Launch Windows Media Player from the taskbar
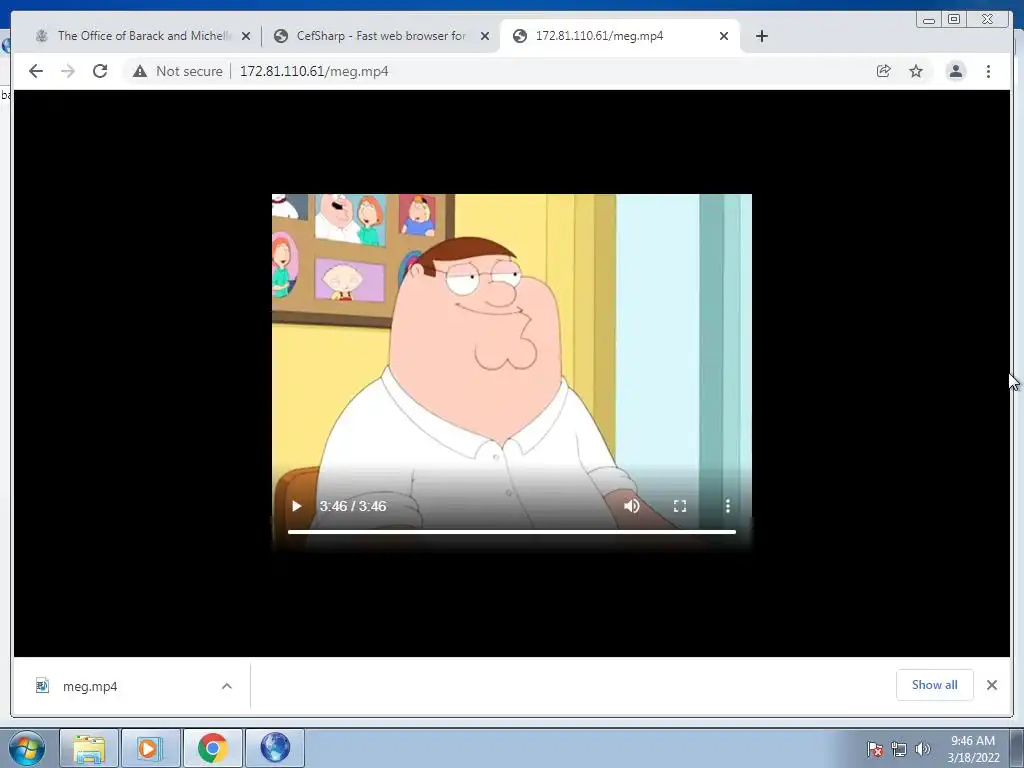 (x=150, y=748)
